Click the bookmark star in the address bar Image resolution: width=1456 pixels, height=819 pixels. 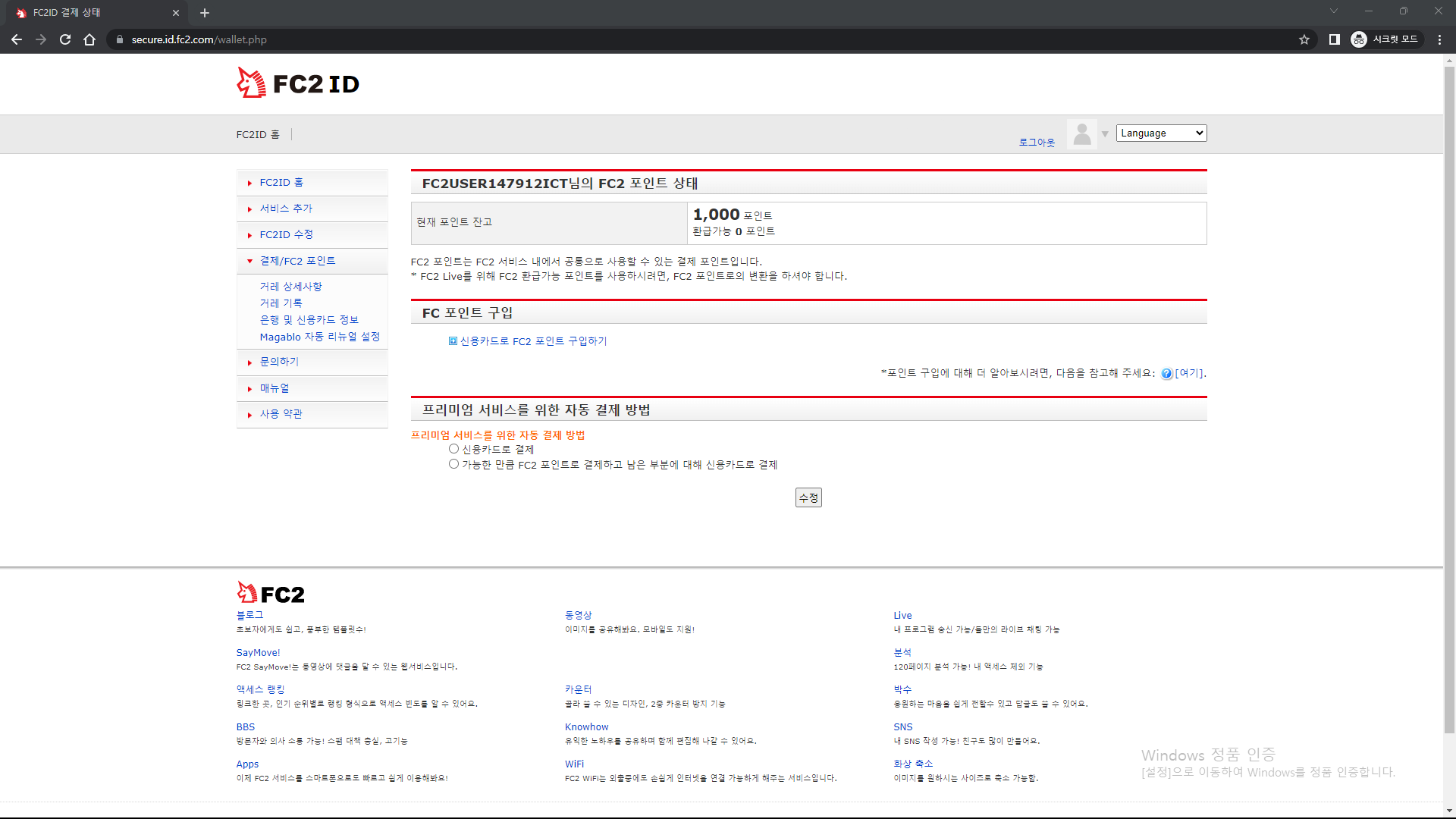tap(1304, 39)
